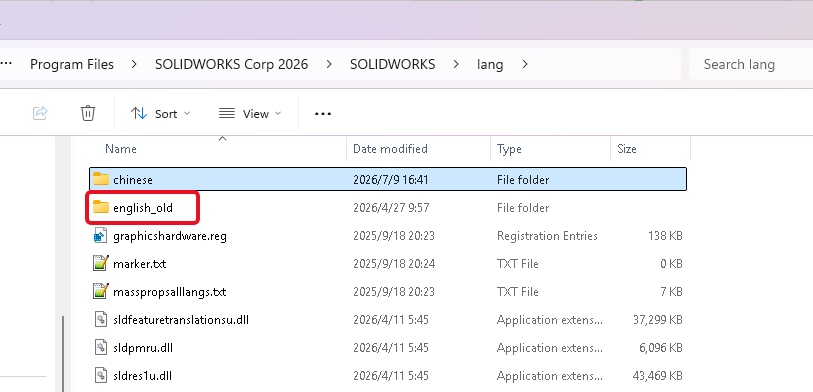Click the breadcrumb overflow ellipsis
Screen dimensions: 813x392
5,64
